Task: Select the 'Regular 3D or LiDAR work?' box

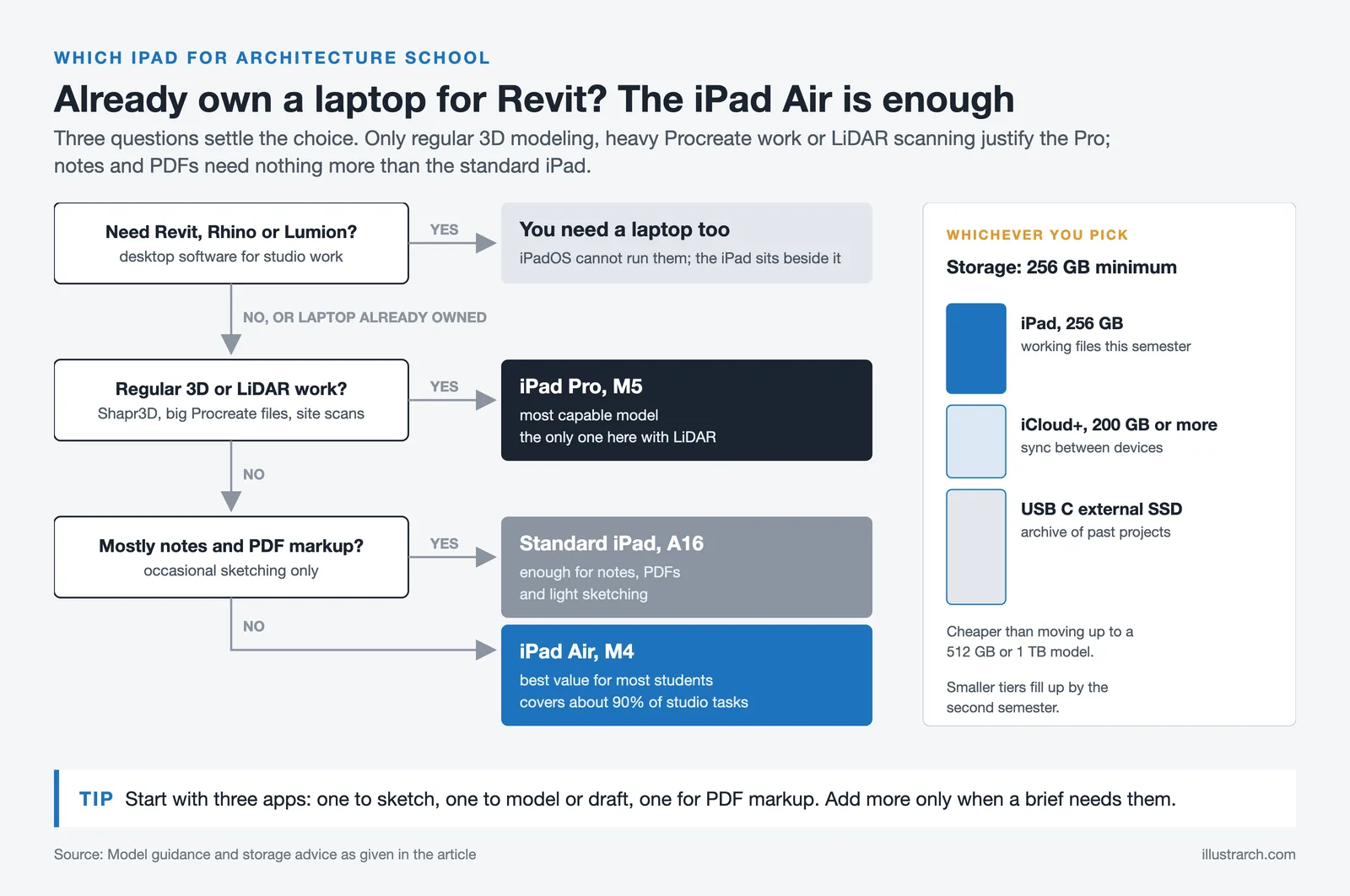Action: [x=231, y=400]
